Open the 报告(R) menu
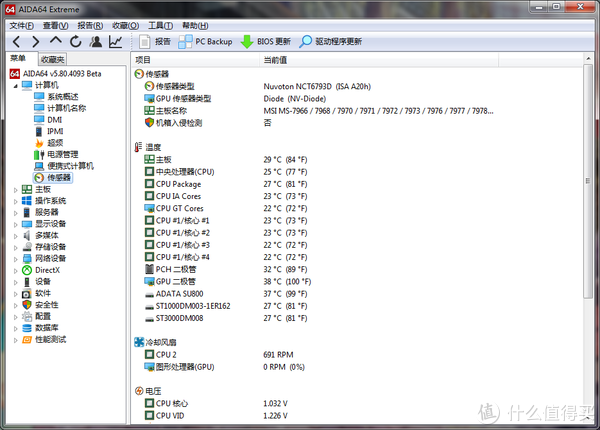The height and width of the screenshot is (430, 600). click(90, 26)
